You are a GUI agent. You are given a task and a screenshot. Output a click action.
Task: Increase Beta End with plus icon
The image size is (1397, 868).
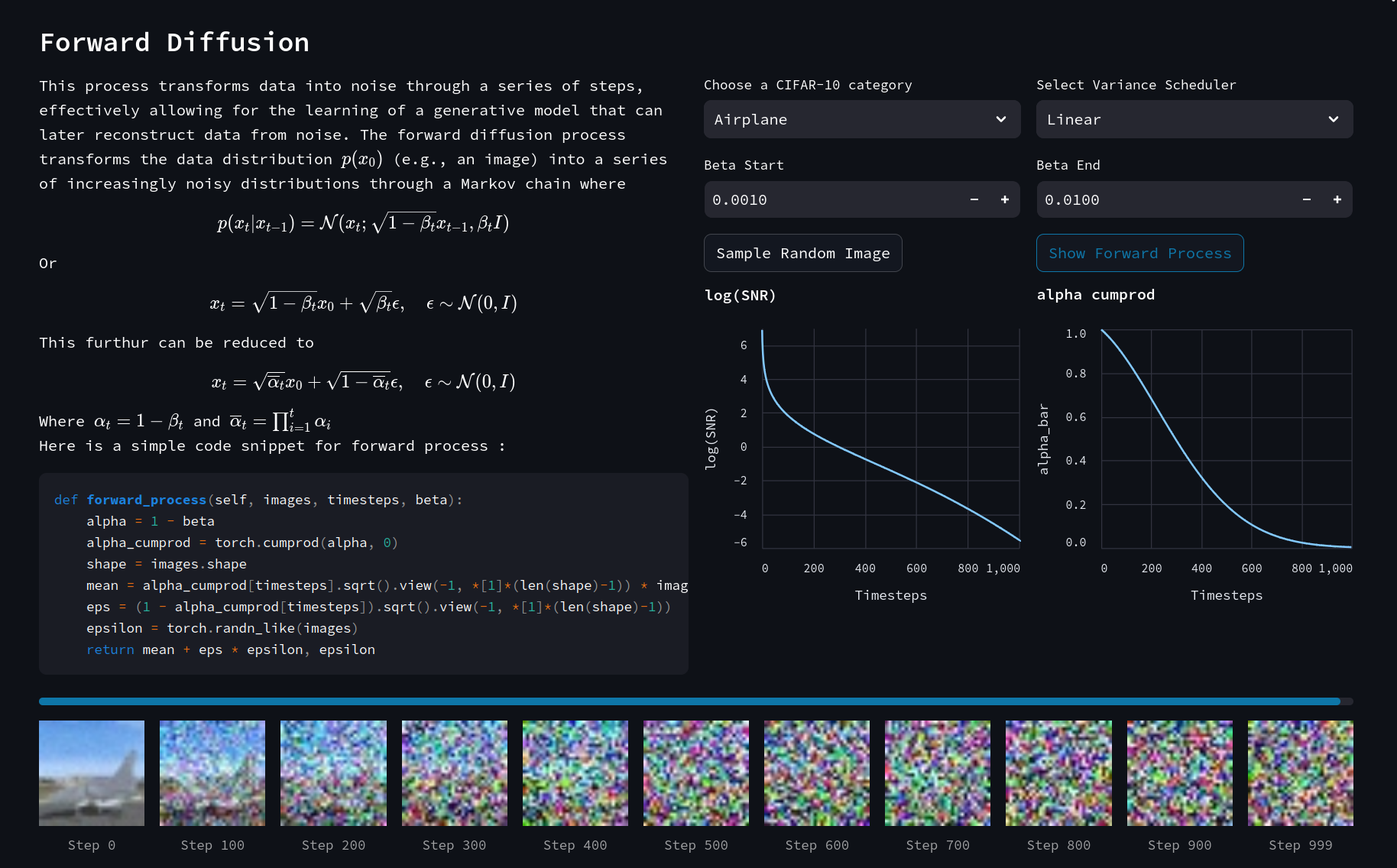coord(1337,199)
